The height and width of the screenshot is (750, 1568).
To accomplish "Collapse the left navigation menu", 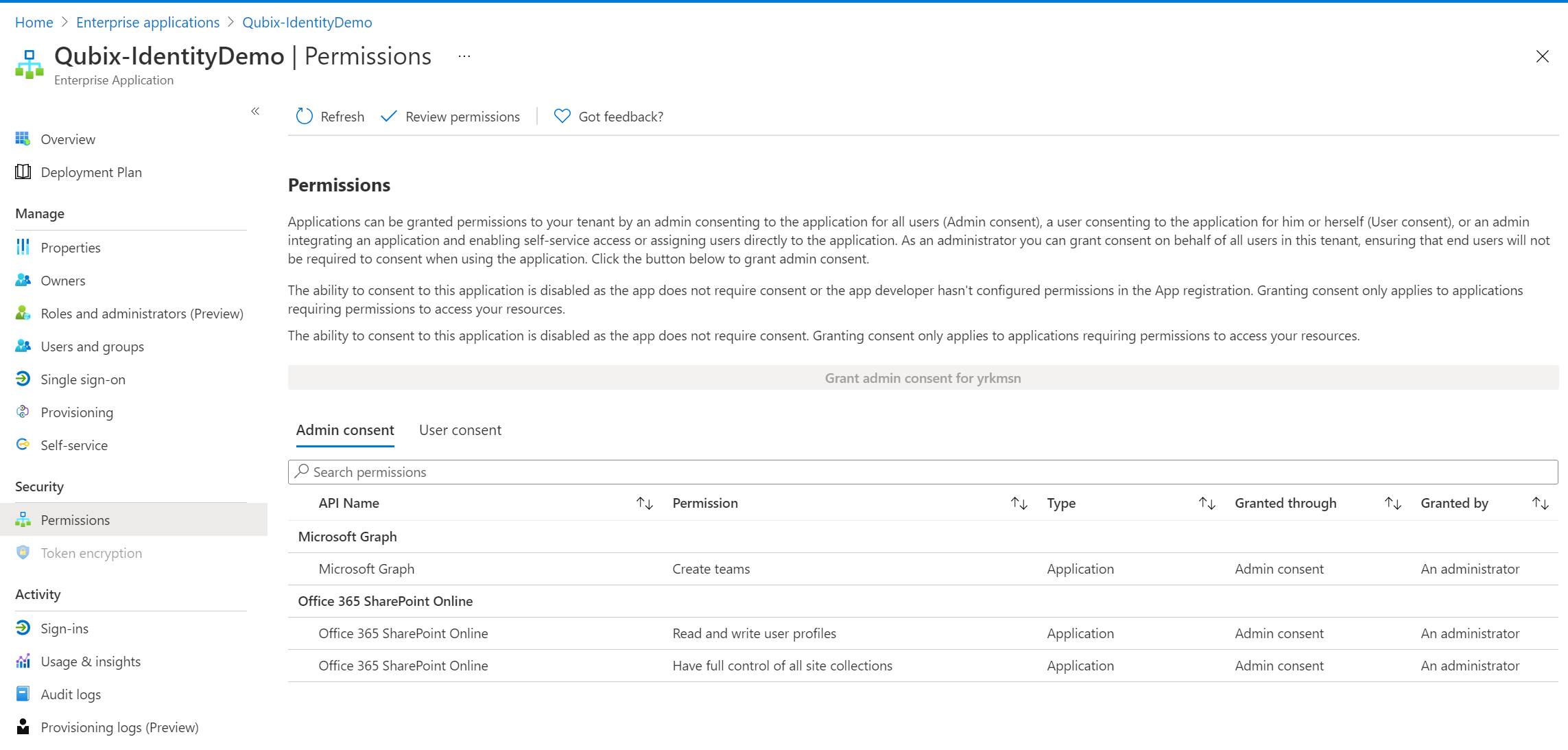I will [x=255, y=111].
